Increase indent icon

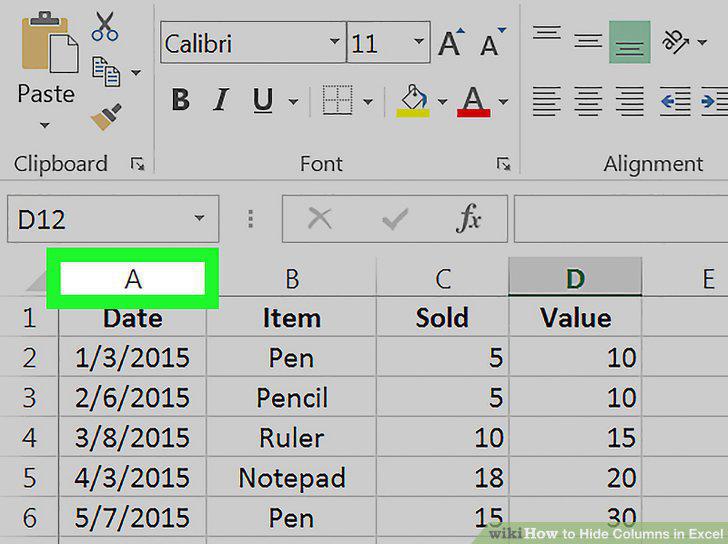[714, 101]
